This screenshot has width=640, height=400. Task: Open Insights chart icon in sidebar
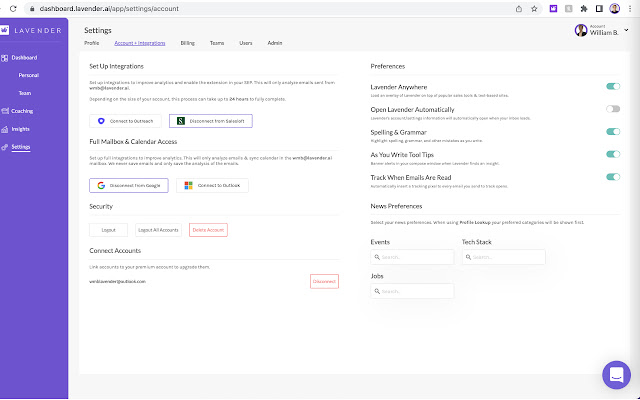pos(5,129)
